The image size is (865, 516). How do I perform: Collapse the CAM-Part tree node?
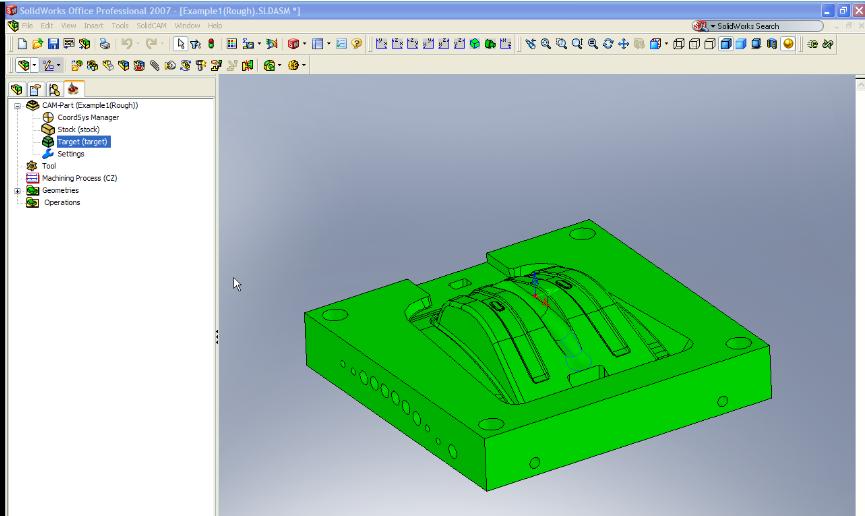point(18,105)
